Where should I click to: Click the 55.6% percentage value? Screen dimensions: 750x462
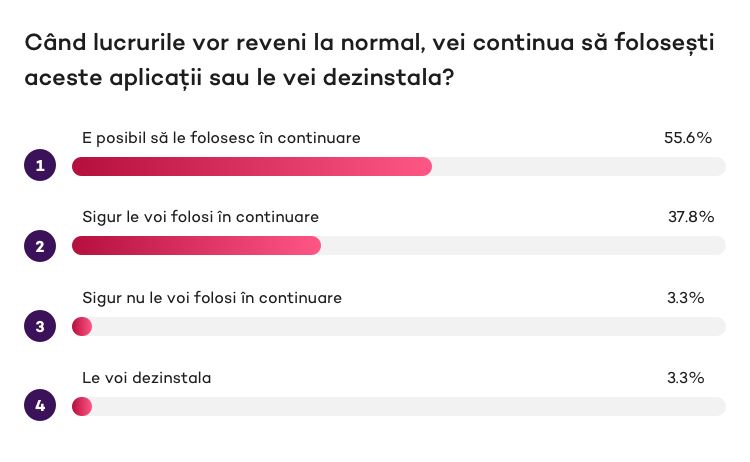point(688,138)
